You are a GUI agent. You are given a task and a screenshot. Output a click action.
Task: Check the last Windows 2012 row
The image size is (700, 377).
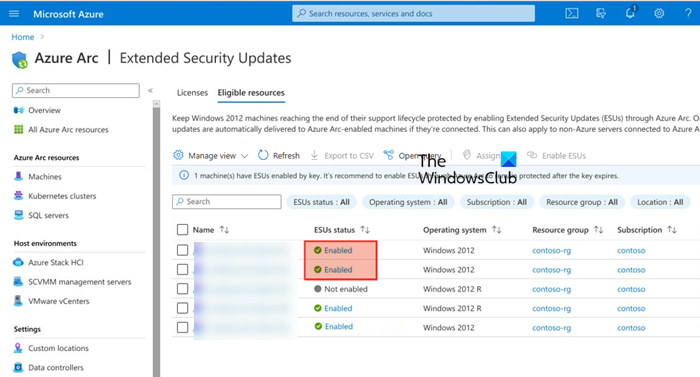tap(182, 327)
